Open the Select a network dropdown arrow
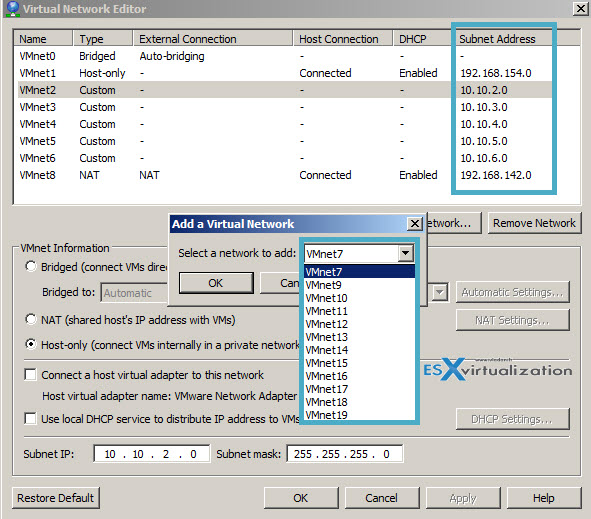The width and height of the screenshot is (591, 519). [406, 253]
